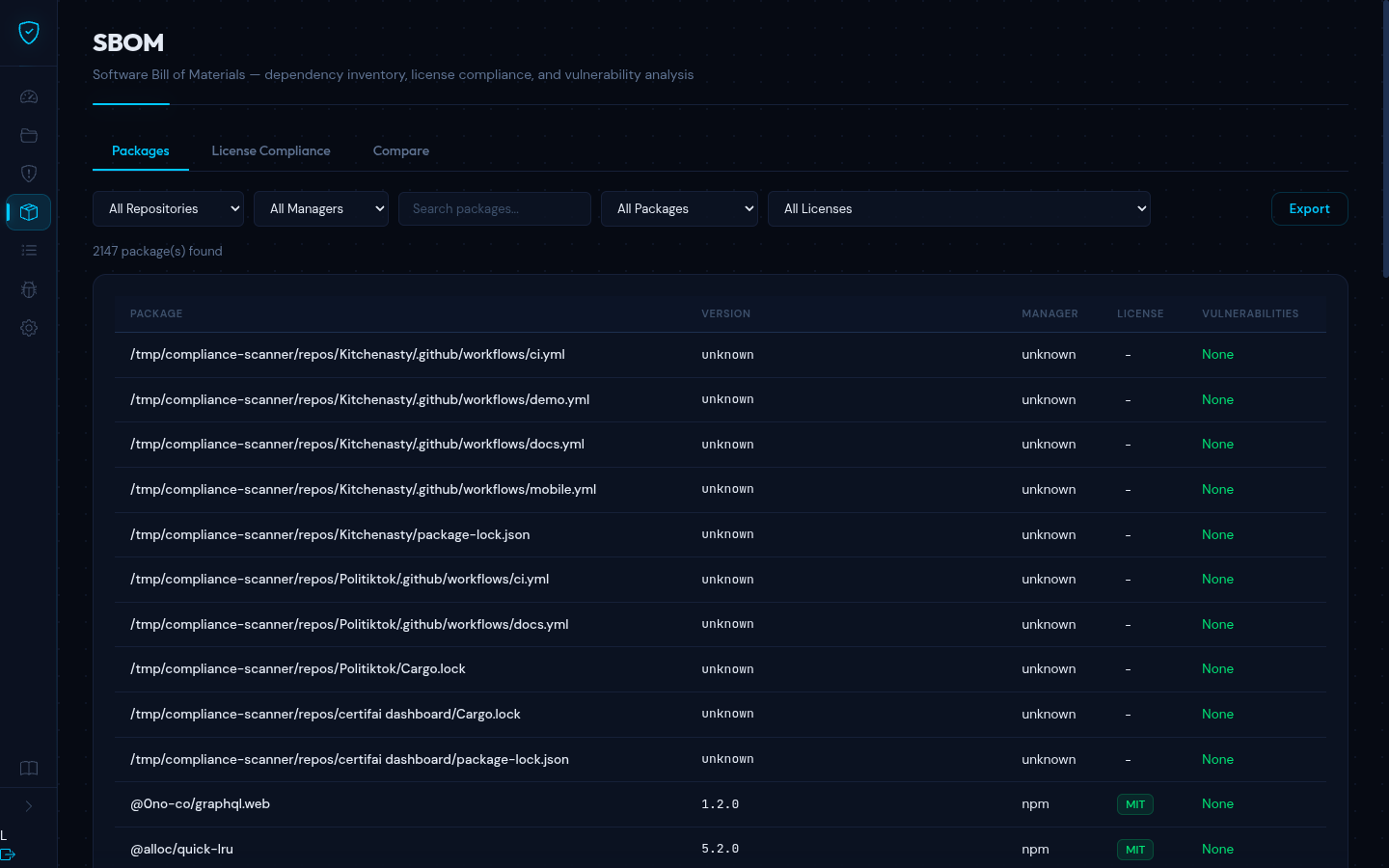The image size is (1389, 868).
Task: Switch to the Compare tab
Action: click(x=400, y=150)
